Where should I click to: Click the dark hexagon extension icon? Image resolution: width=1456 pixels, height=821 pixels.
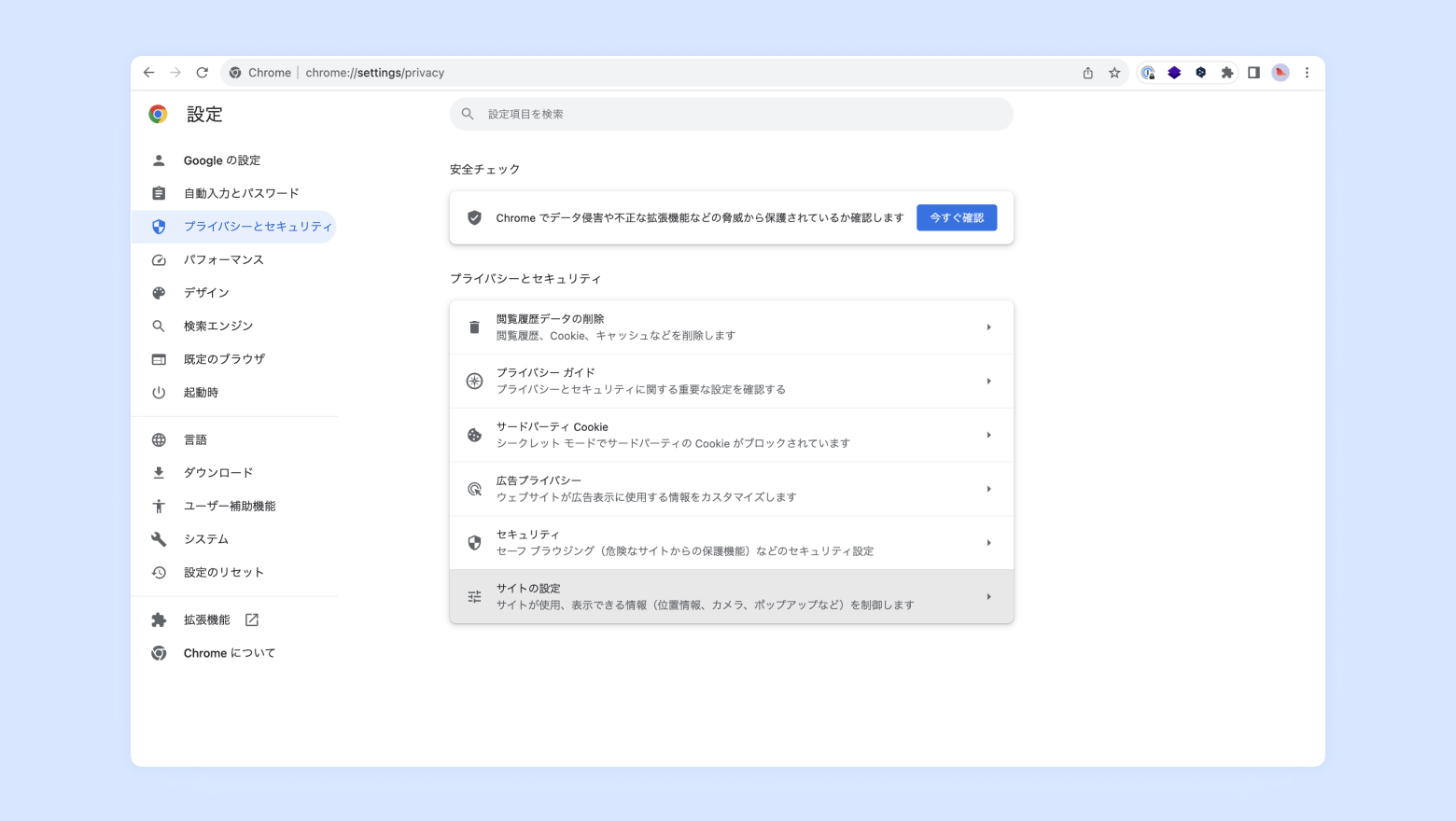coord(1201,73)
